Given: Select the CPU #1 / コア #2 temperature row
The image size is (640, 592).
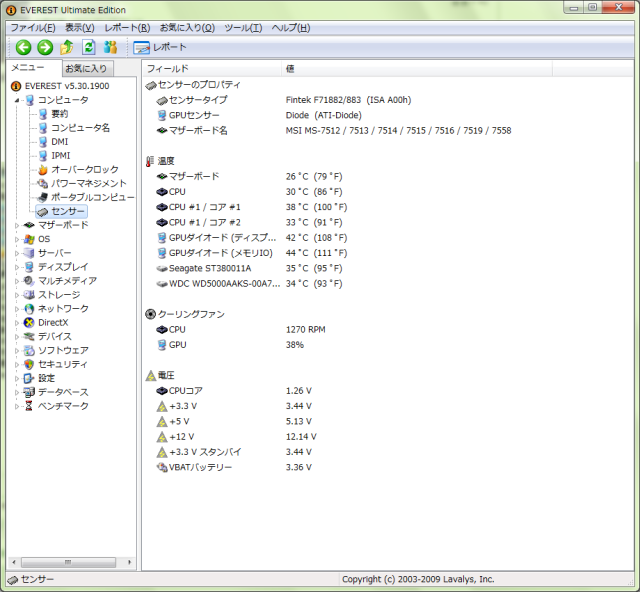Looking at the screenshot, I should (249, 223).
